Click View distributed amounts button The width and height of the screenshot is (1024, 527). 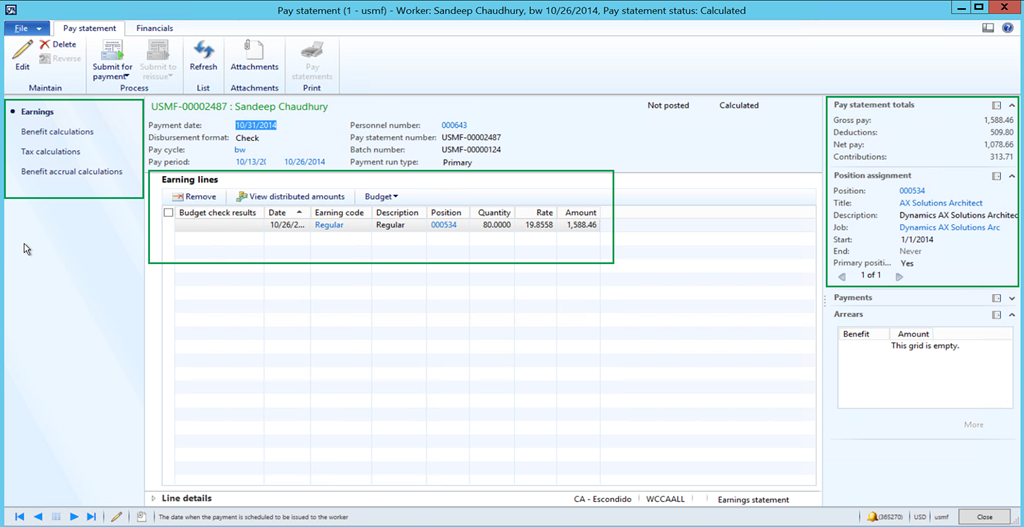coord(290,197)
